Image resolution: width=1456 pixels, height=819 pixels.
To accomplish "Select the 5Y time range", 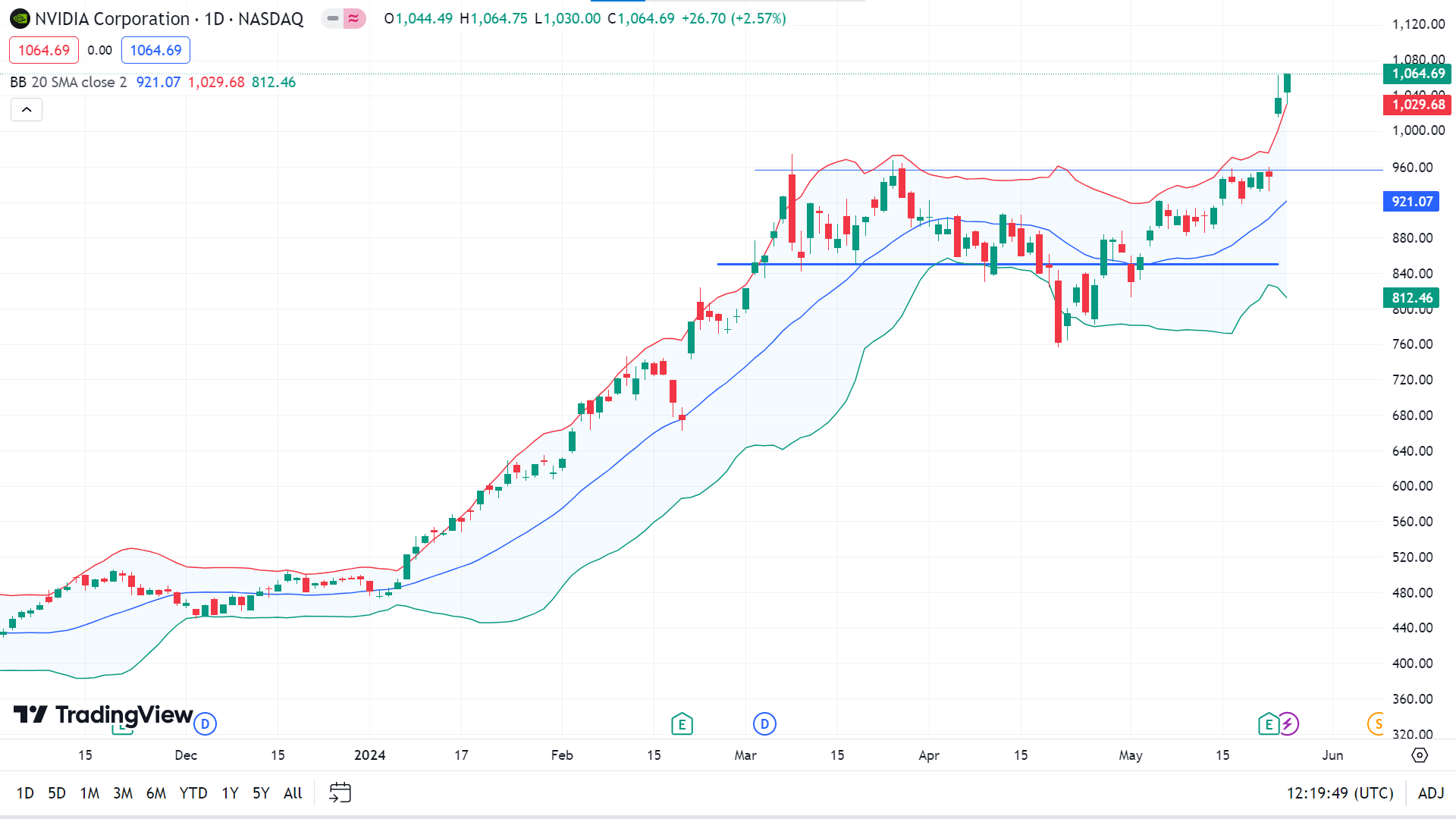I will [x=261, y=792].
